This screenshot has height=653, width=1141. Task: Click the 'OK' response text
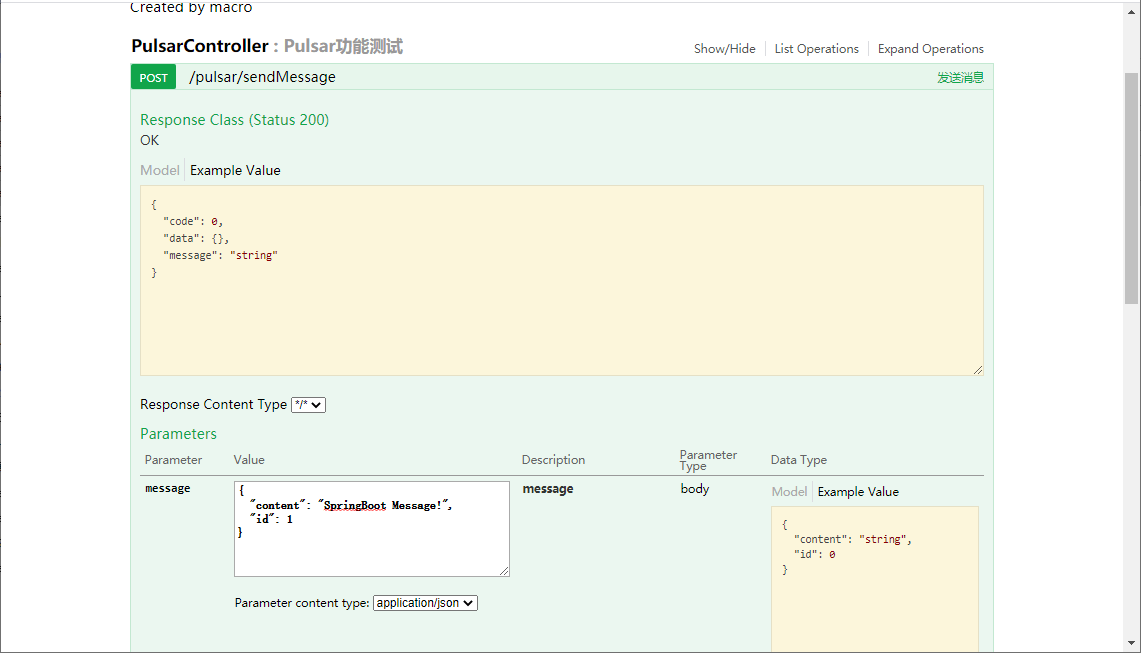pyautogui.click(x=149, y=141)
